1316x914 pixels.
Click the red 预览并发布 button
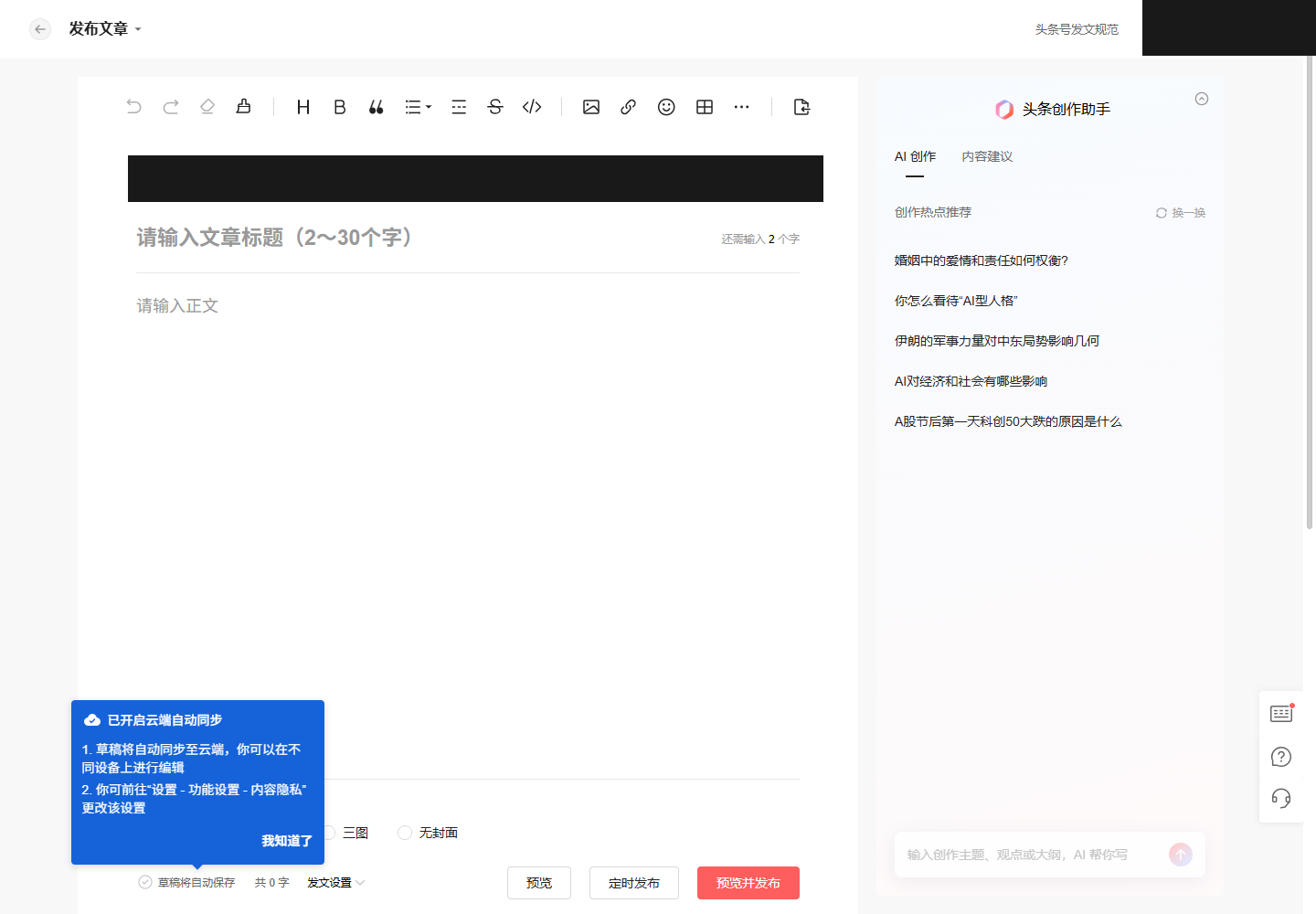pos(748,883)
